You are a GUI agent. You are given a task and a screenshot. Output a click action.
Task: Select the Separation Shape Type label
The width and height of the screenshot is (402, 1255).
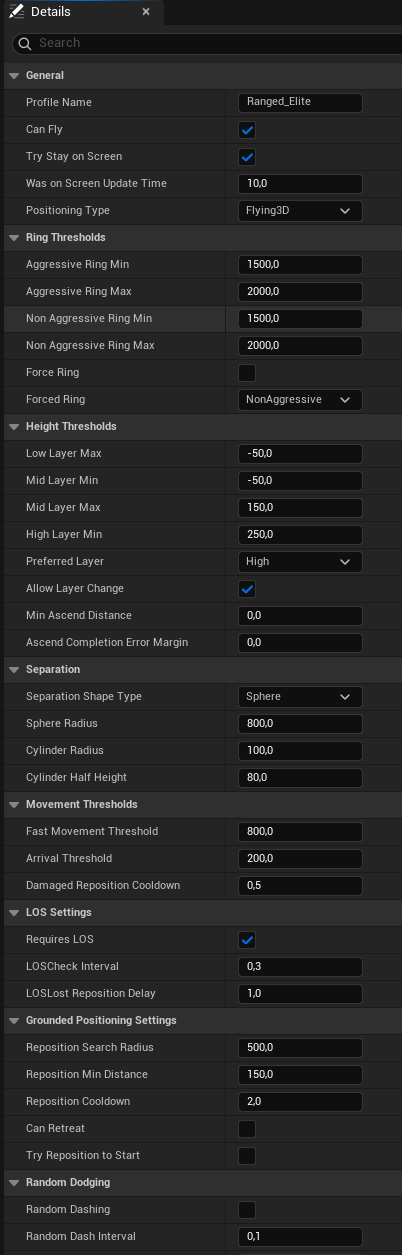84,697
